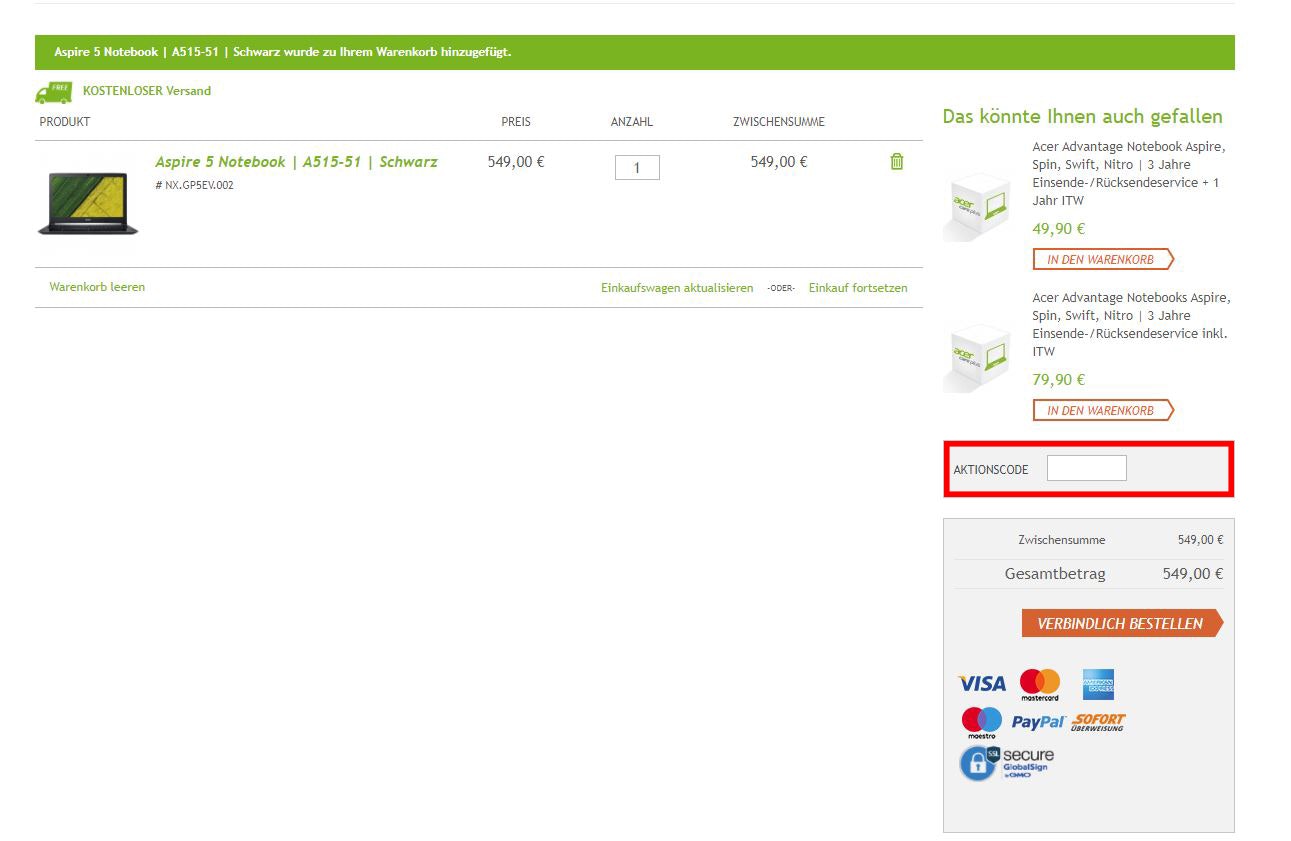Click Einkaufswagen aktualisieren link
The width and height of the screenshot is (1291, 841).
click(x=677, y=288)
